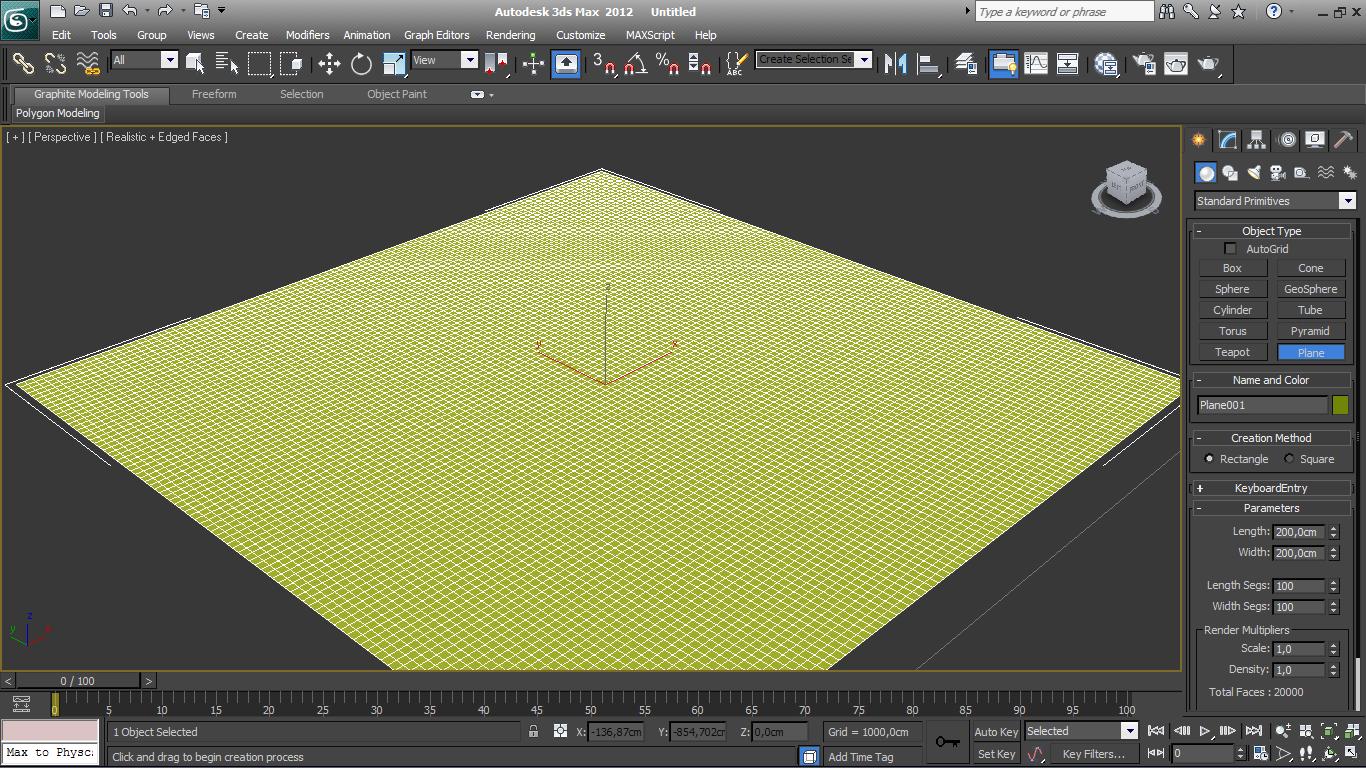
Task: Switch to the Hierarchy command panel
Action: [x=1256, y=140]
